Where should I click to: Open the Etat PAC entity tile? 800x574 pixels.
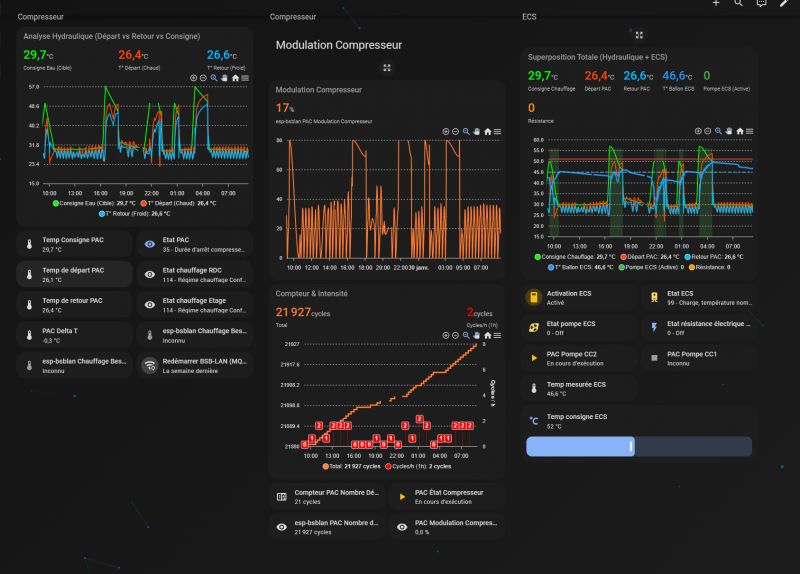coord(195,243)
